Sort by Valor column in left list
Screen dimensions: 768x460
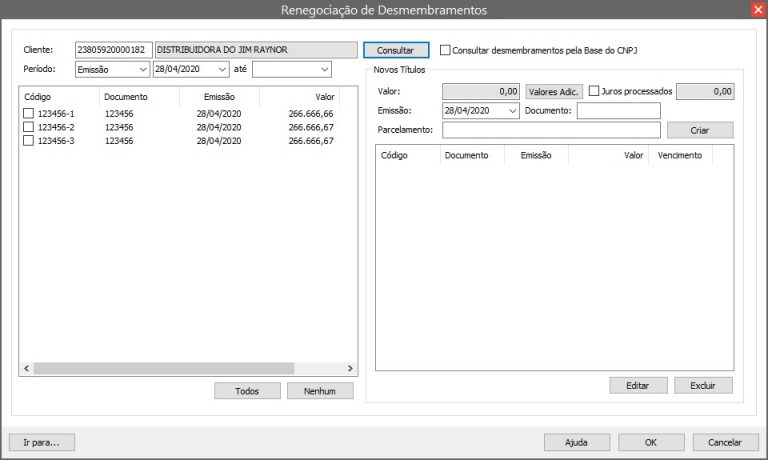(x=299, y=97)
